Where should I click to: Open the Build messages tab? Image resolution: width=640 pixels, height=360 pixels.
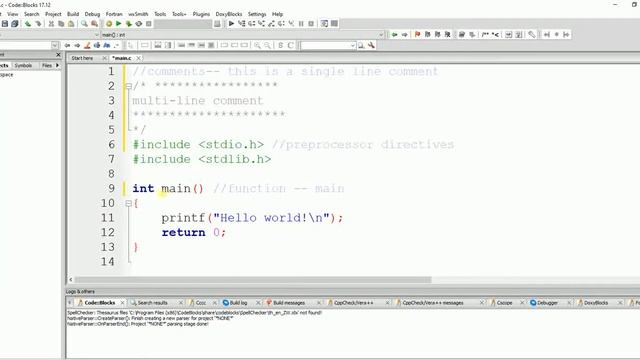click(289, 303)
